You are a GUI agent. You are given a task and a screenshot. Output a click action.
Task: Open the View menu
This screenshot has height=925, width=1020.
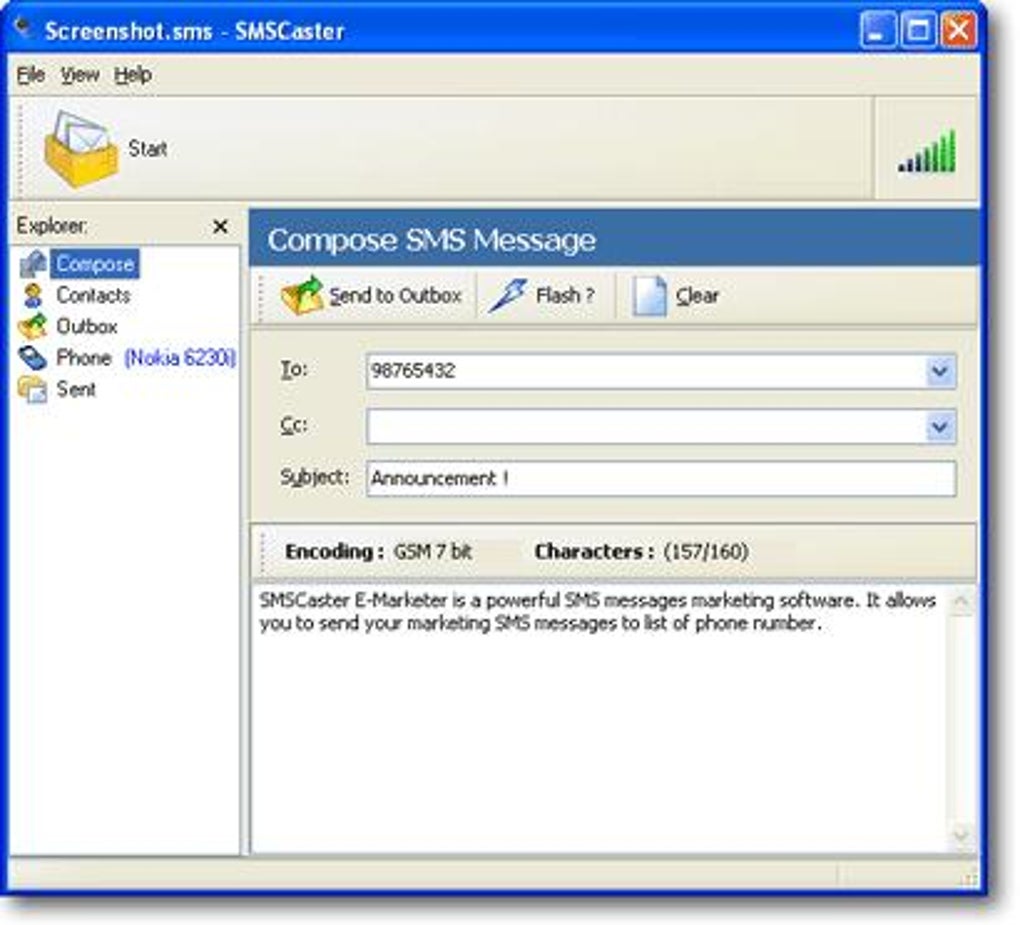[x=80, y=75]
